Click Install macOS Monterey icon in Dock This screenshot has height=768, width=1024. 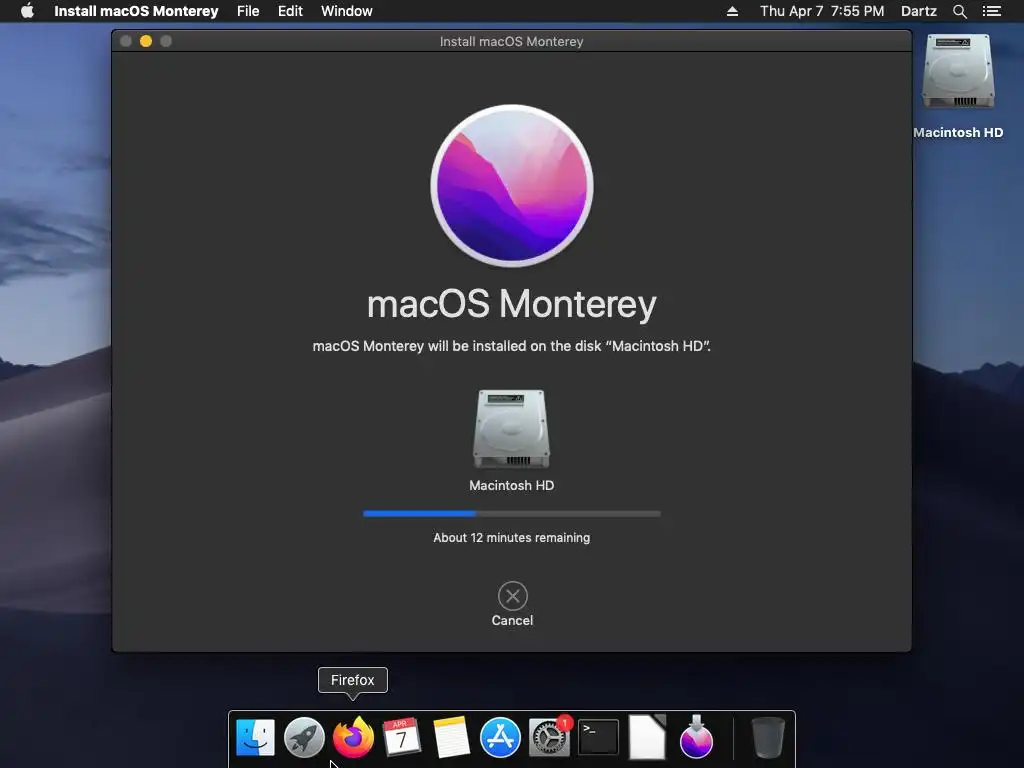point(696,737)
